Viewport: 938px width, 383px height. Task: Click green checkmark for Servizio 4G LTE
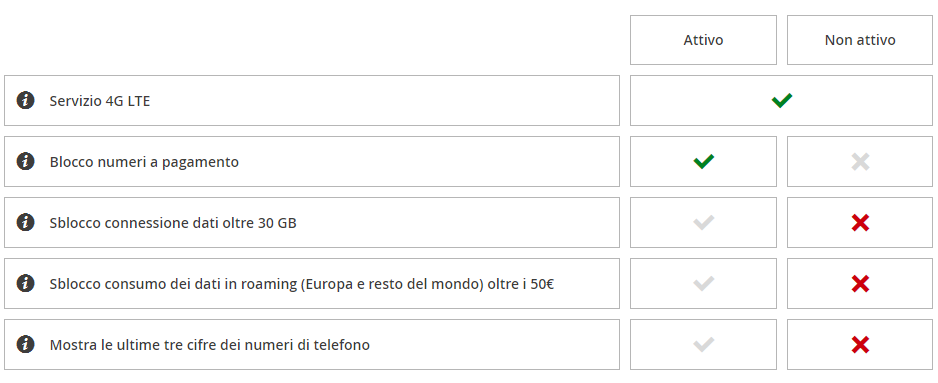tap(781, 101)
